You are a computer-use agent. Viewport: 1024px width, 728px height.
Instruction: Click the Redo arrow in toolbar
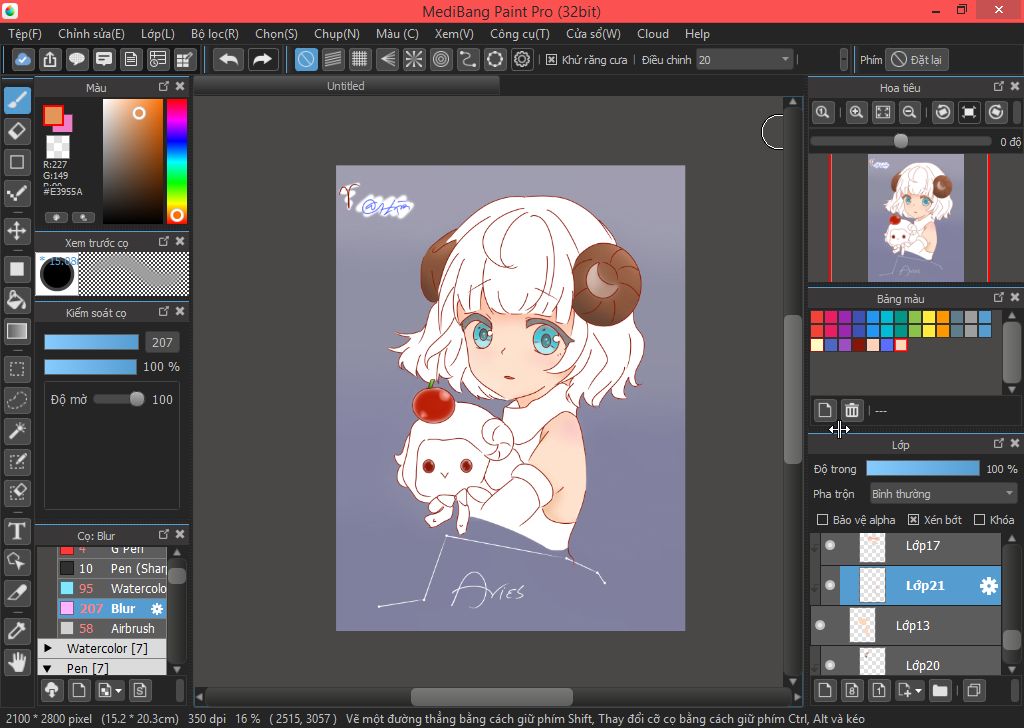point(262,59)
